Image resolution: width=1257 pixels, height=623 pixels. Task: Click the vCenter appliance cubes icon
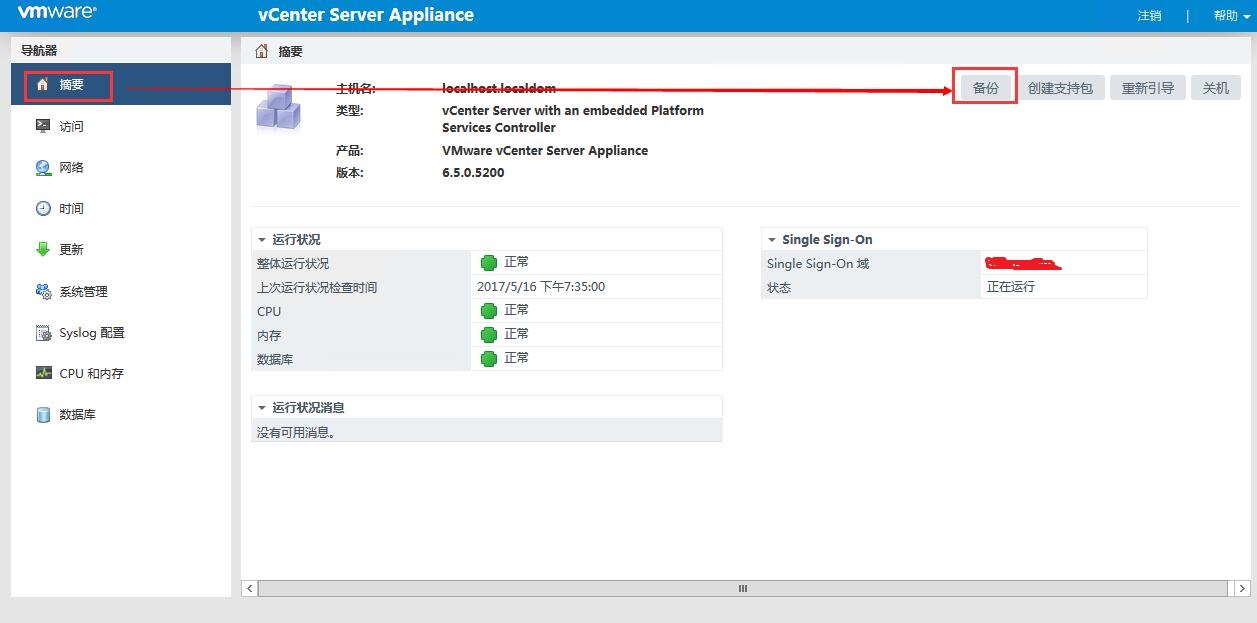pyautogui.click(x=279, y=108)
